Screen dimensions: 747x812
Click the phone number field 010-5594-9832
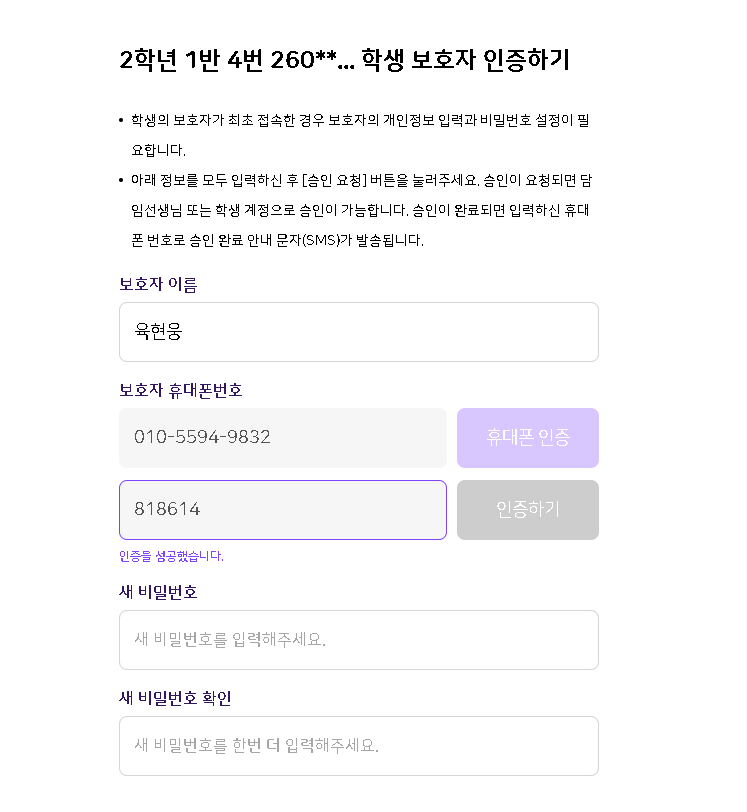point(283,438)
